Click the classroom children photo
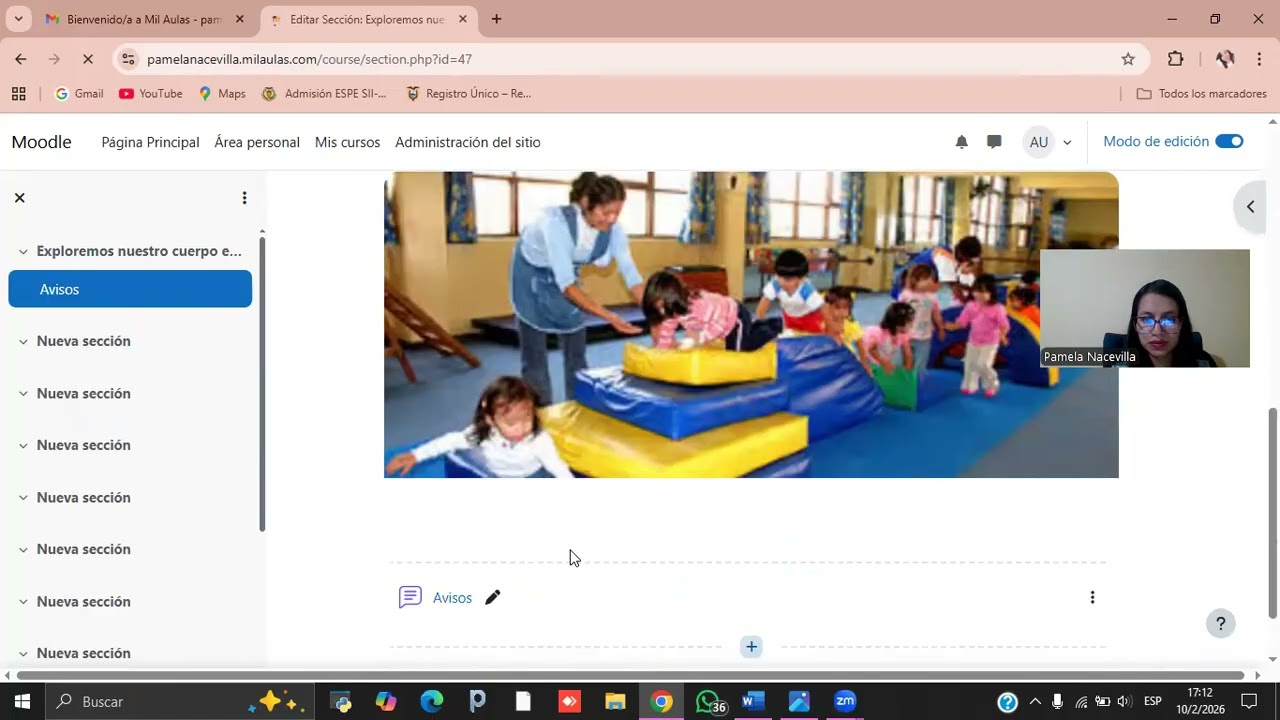This screenshot has height=720, width=1280. [751, 325]
